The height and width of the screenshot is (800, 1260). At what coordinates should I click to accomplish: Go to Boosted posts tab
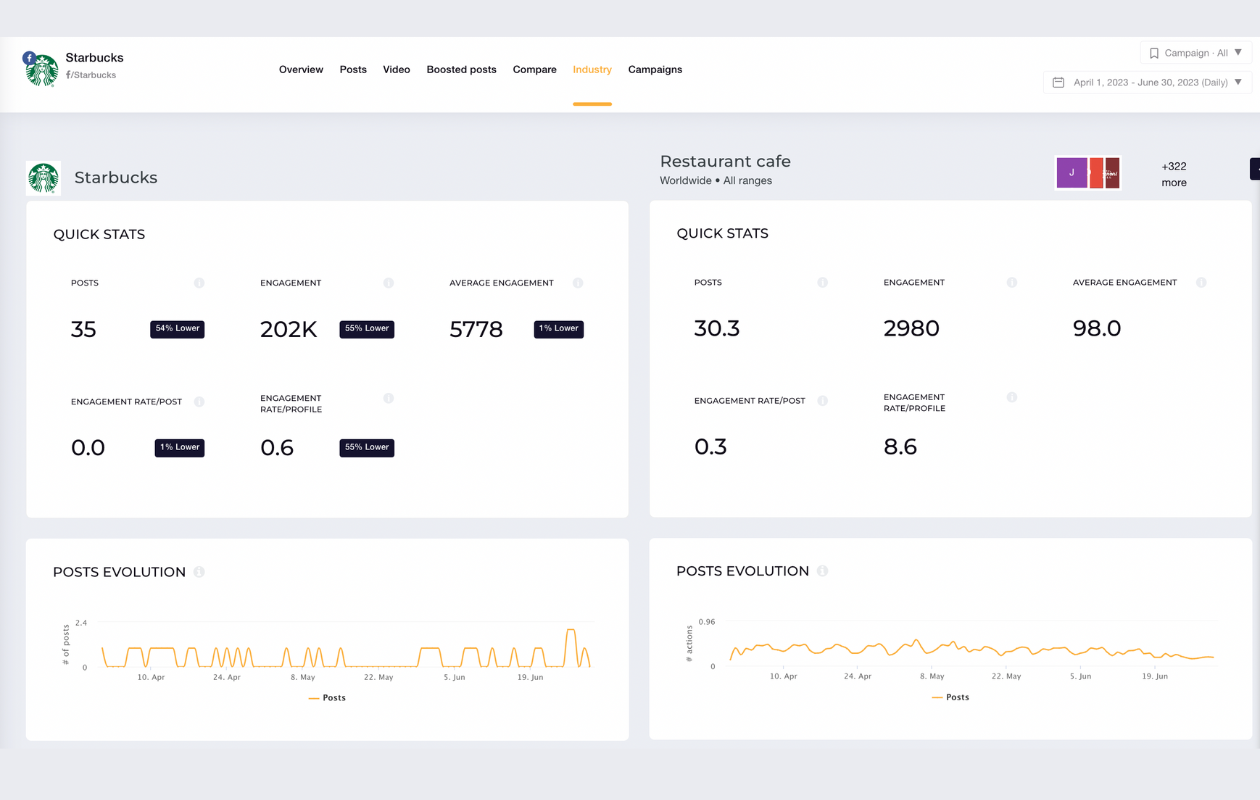click(x=461, y=70)
